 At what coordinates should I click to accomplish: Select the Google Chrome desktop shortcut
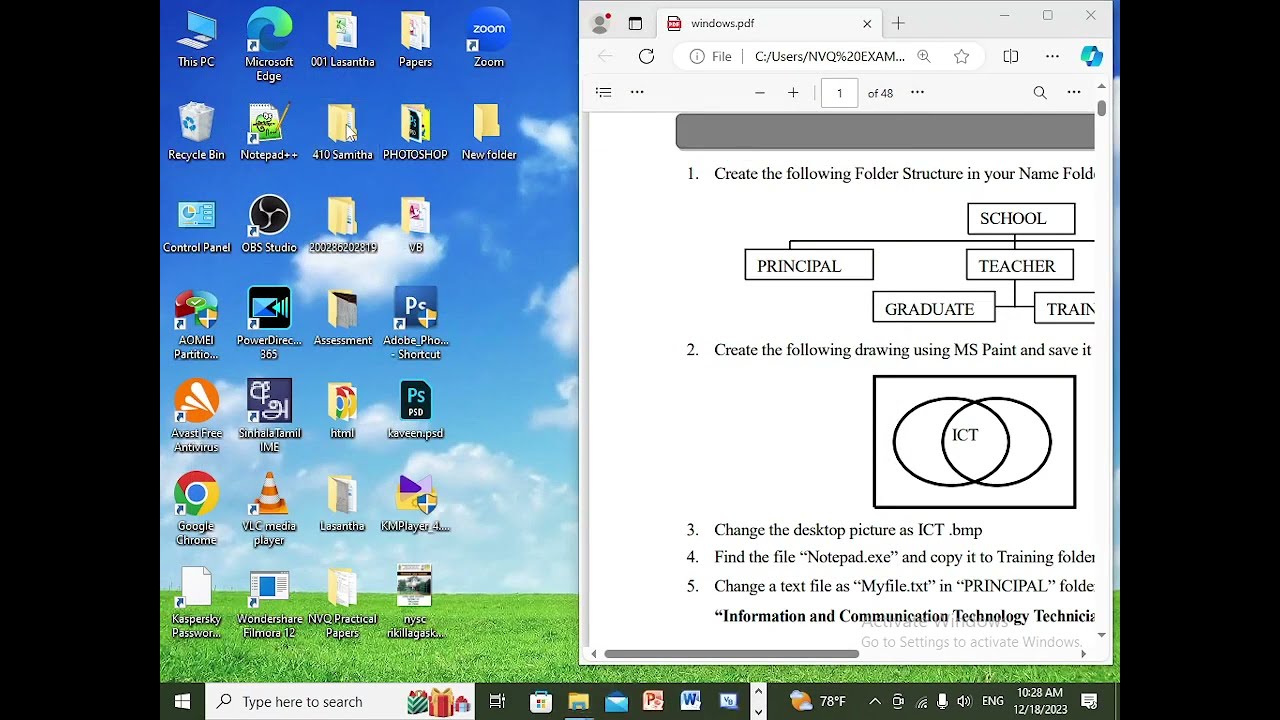point(196,510)
